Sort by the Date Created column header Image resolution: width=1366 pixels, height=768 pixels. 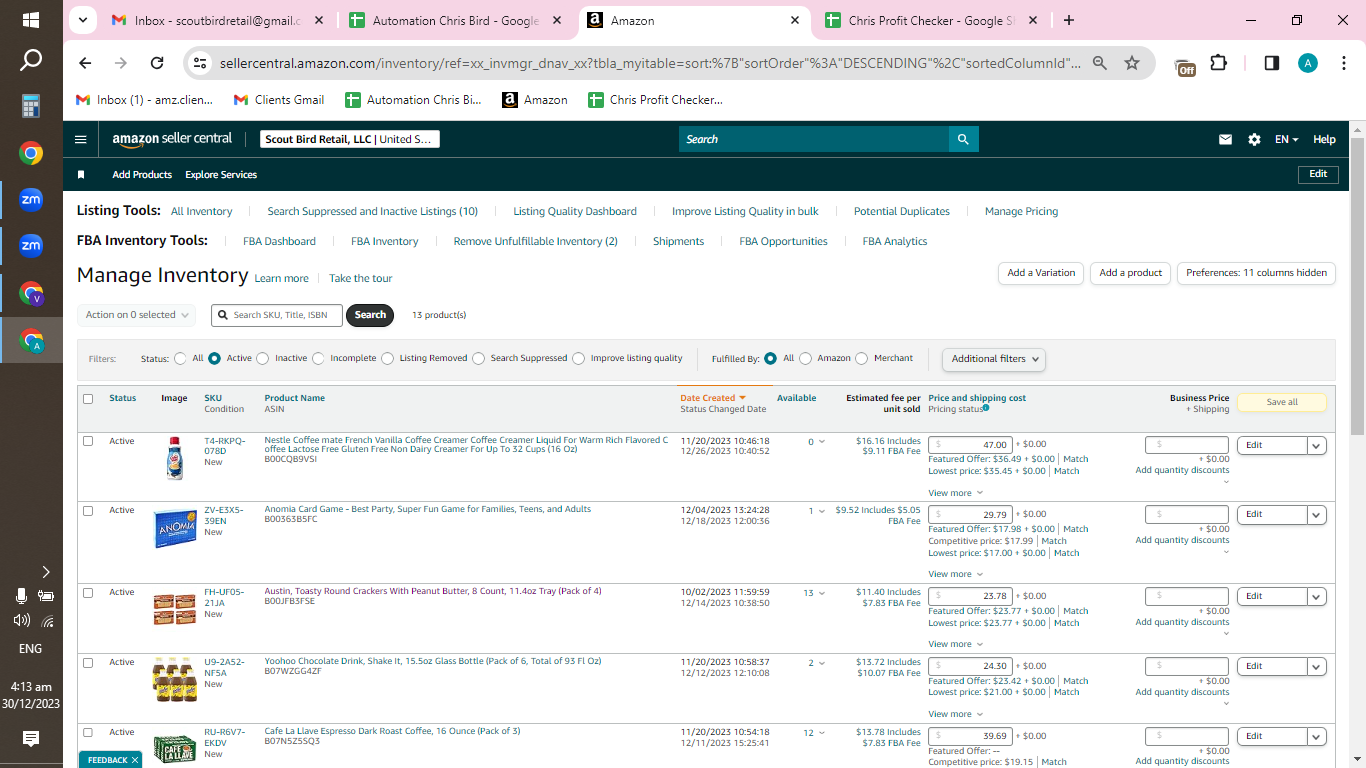tap(713, 398)
